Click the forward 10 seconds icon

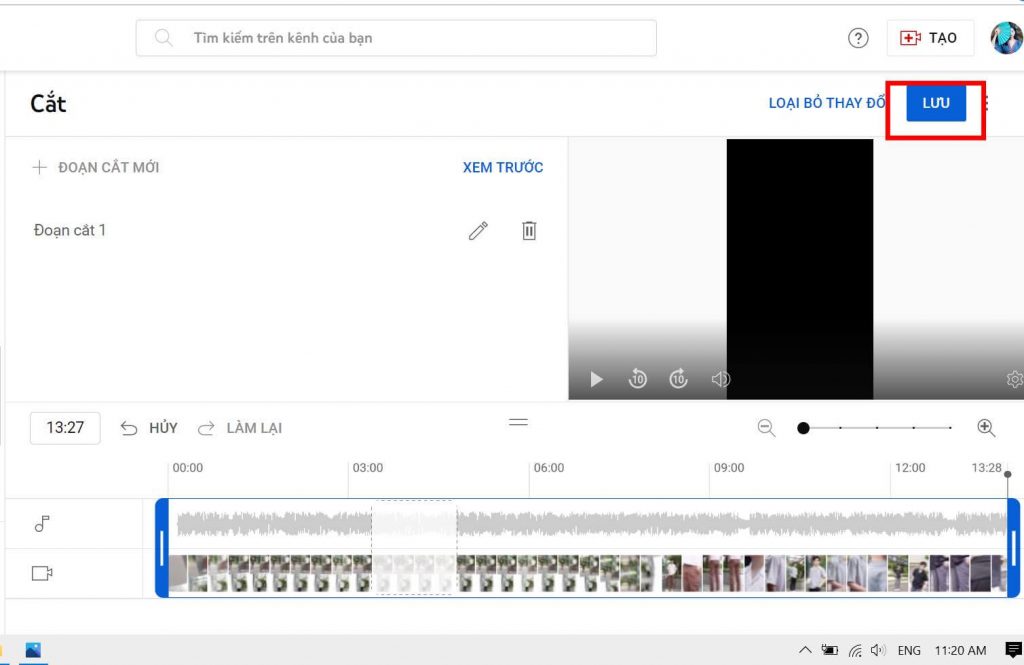(678, 379)
